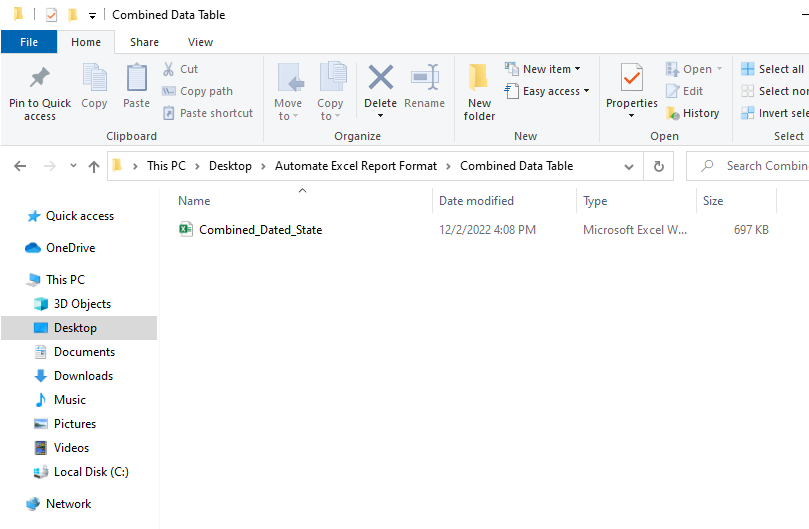The width and height of the screenshot is (809, 529).
Task: Click the Rename icon
Action: click(x=425, y=77)
